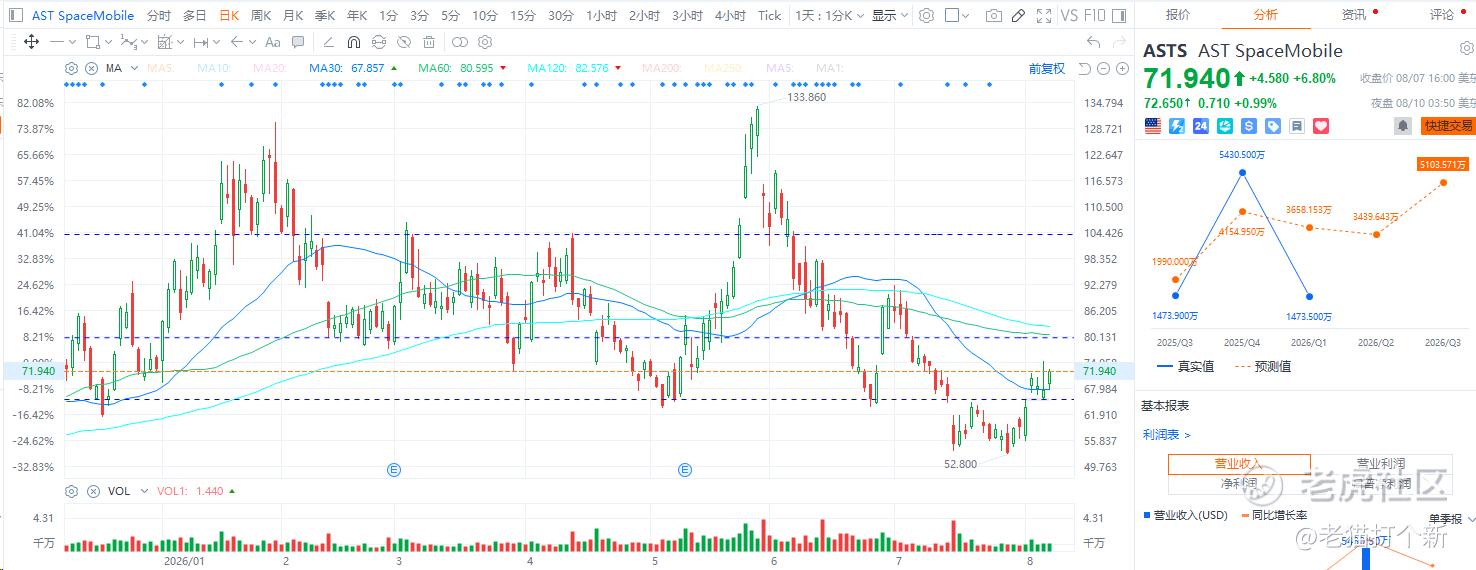Select the pencil line drawing tool

coord(329,42)
